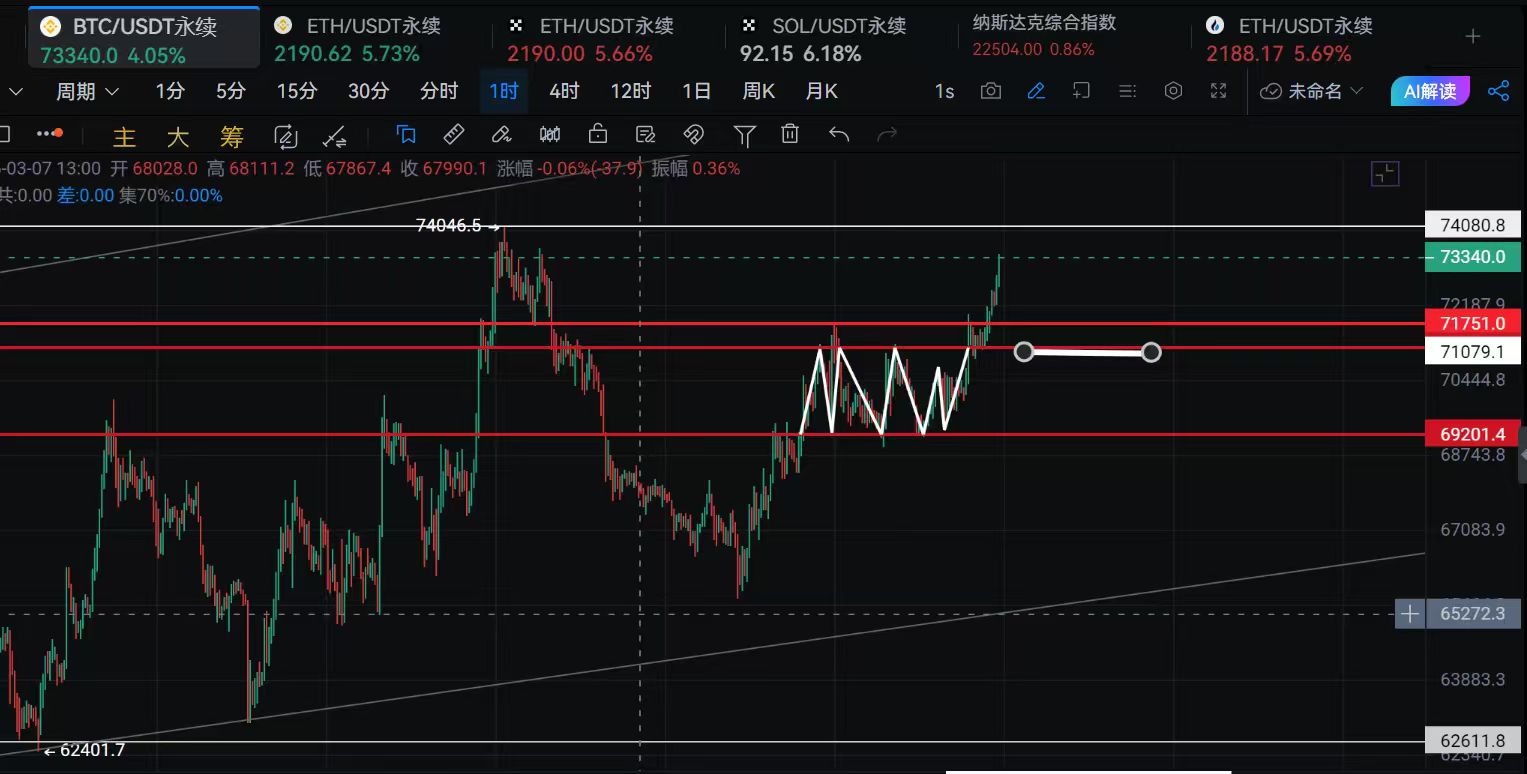Image resolution: width=1527 pixels, height=774 pixels.
Task: Enter fullscreen with the expand icon
Action: (1218, 92)
